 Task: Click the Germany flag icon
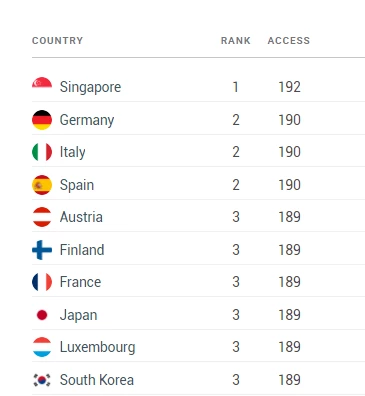pos(42,120)
